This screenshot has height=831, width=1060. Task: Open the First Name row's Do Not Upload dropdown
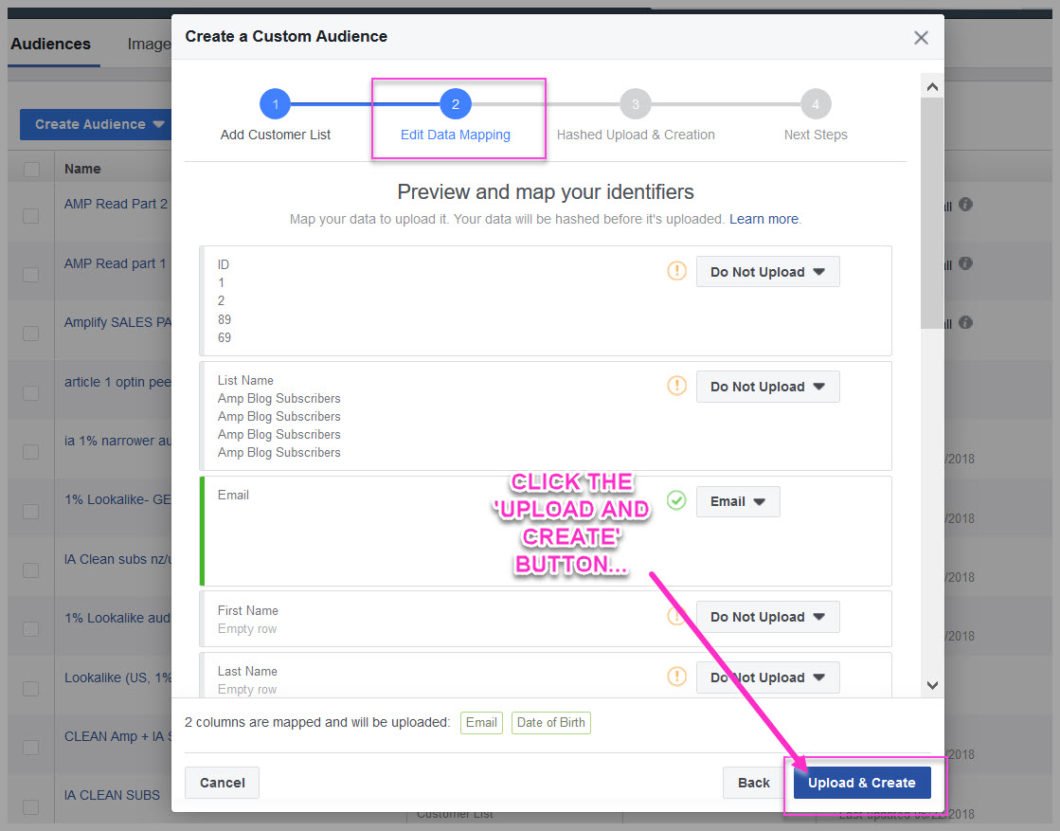(x=768, y=617)
